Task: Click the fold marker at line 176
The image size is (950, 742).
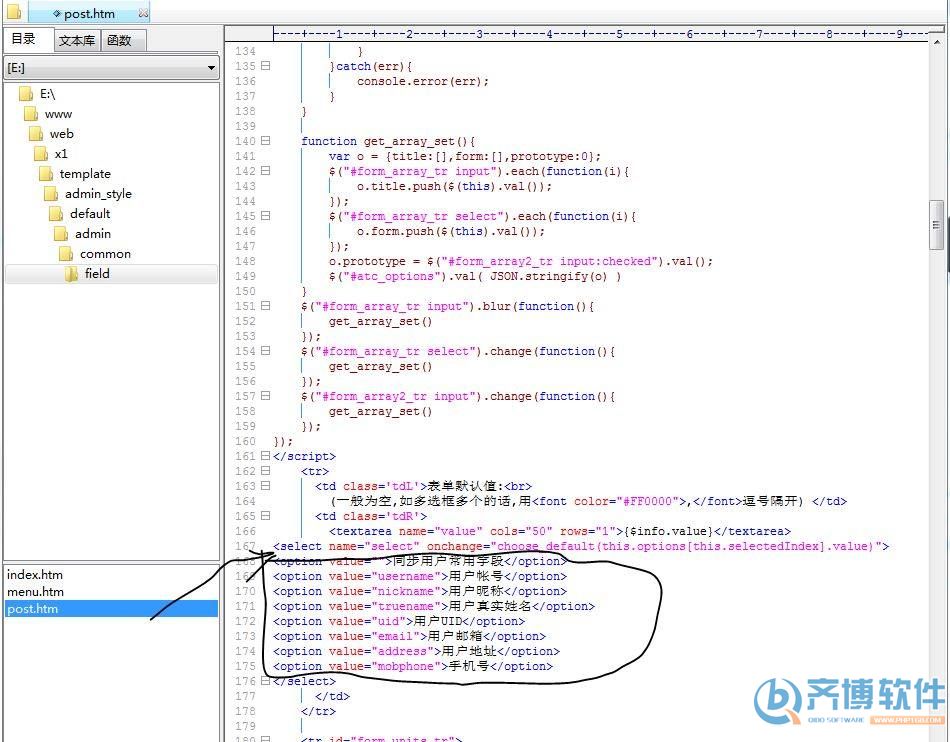Action: [265, 681]
